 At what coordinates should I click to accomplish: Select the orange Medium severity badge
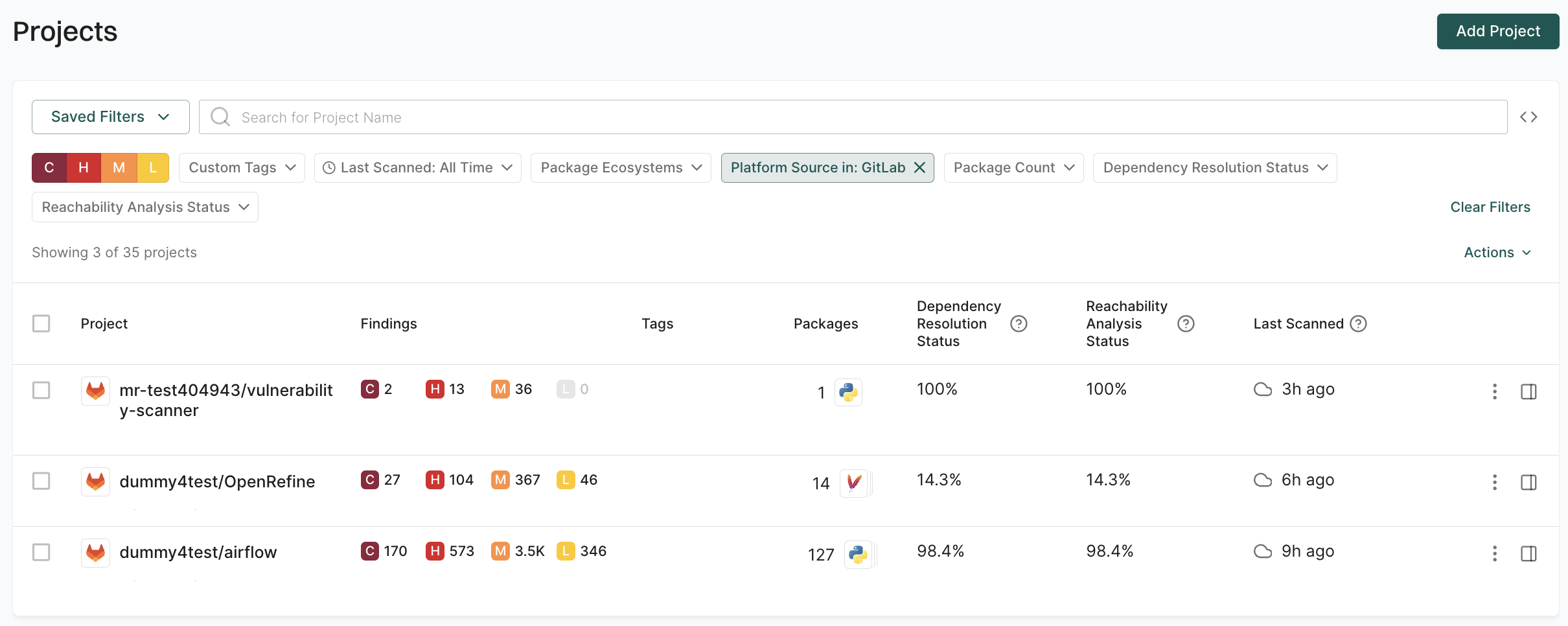tap(119, 167)
